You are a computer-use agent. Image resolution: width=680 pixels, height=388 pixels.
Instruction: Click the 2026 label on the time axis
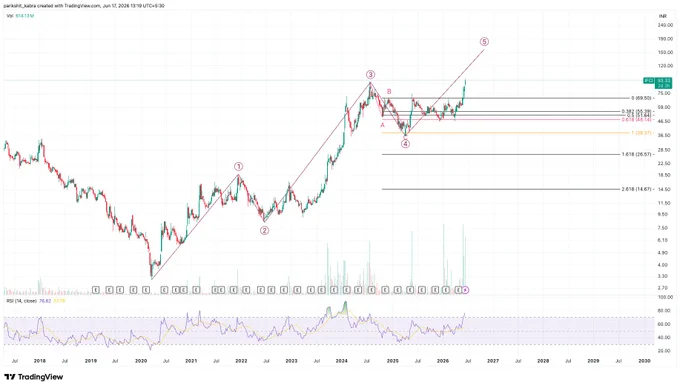tap(443, 361)
